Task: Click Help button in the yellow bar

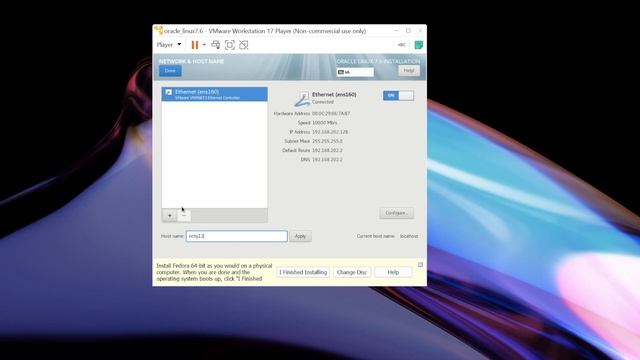Action: coord(393,272)
